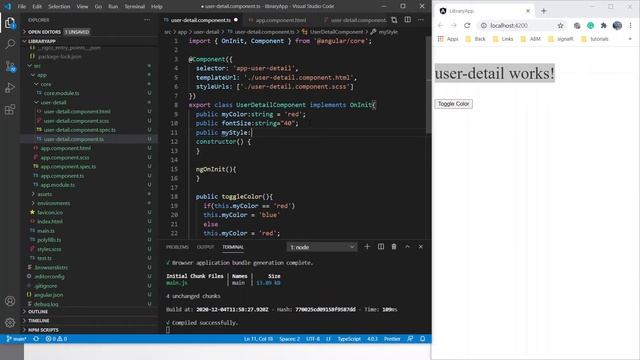Kill terminal with trash icon
The height and width of the screenshot is (360, 640).
[394, 247]
